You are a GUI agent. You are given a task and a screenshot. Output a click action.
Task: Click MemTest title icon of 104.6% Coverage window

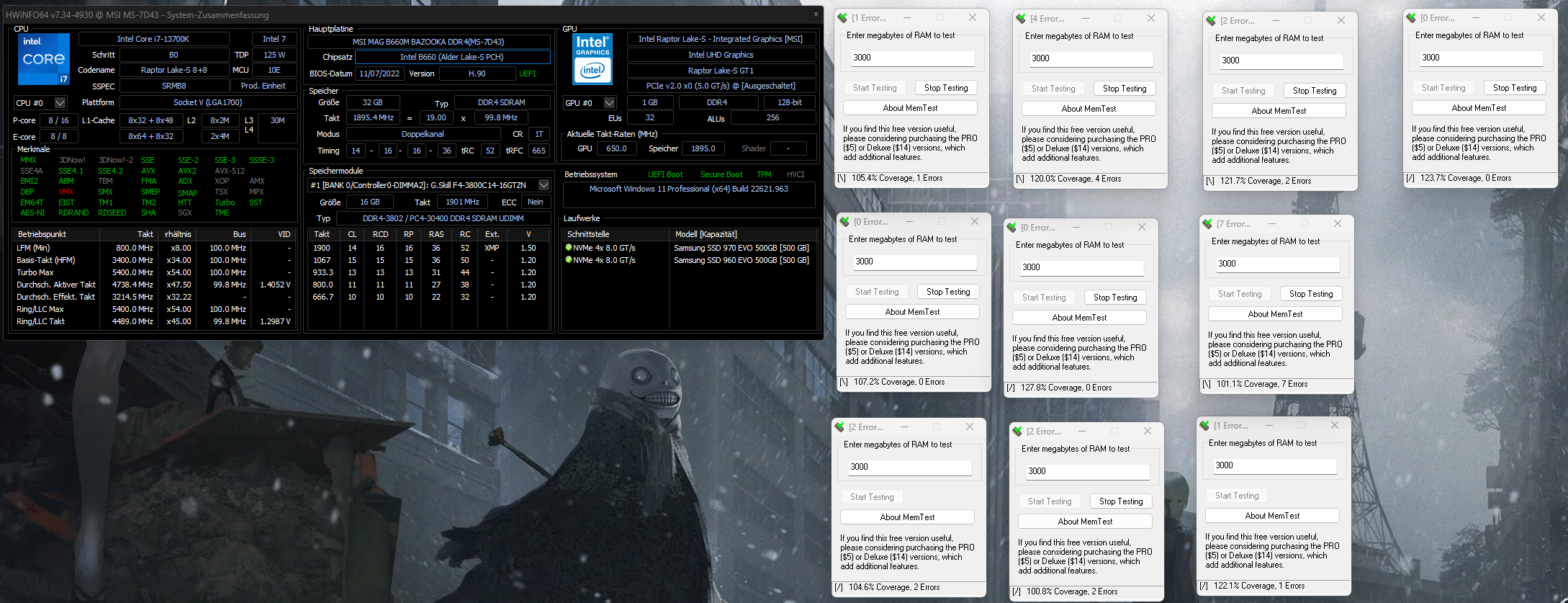pos(840,427)
